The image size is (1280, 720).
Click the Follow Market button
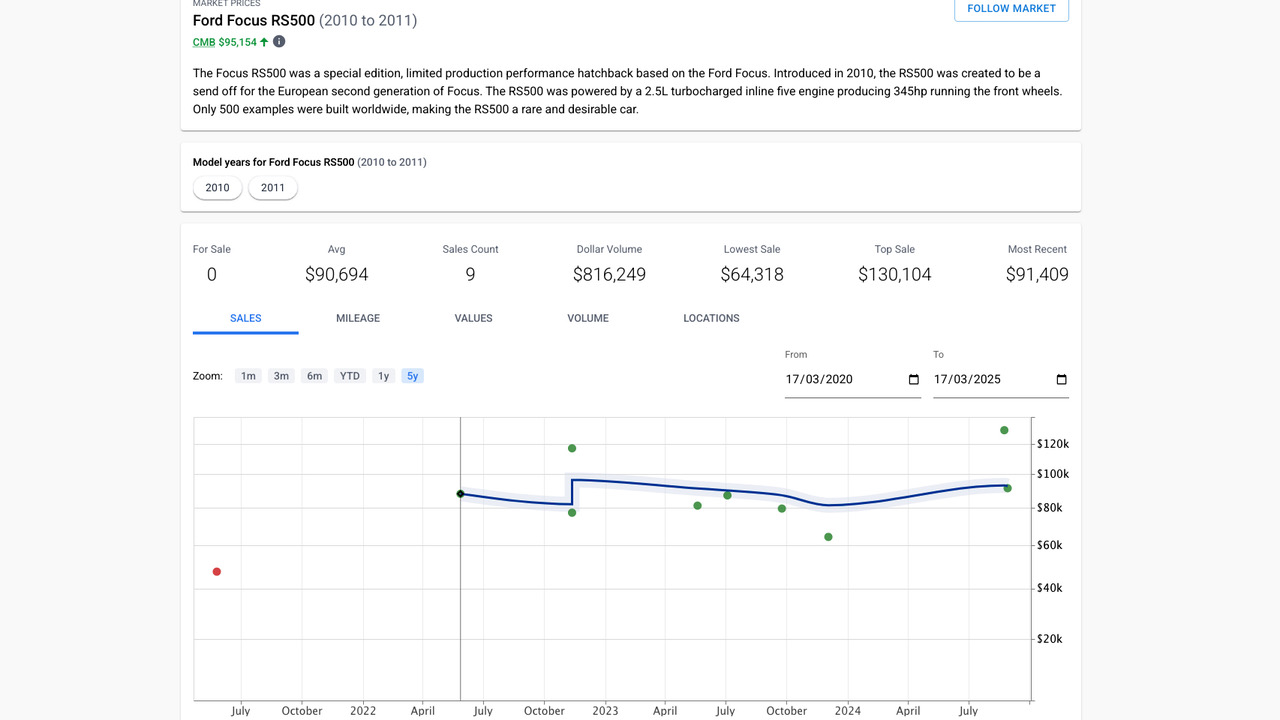(x=1011, y=9)
